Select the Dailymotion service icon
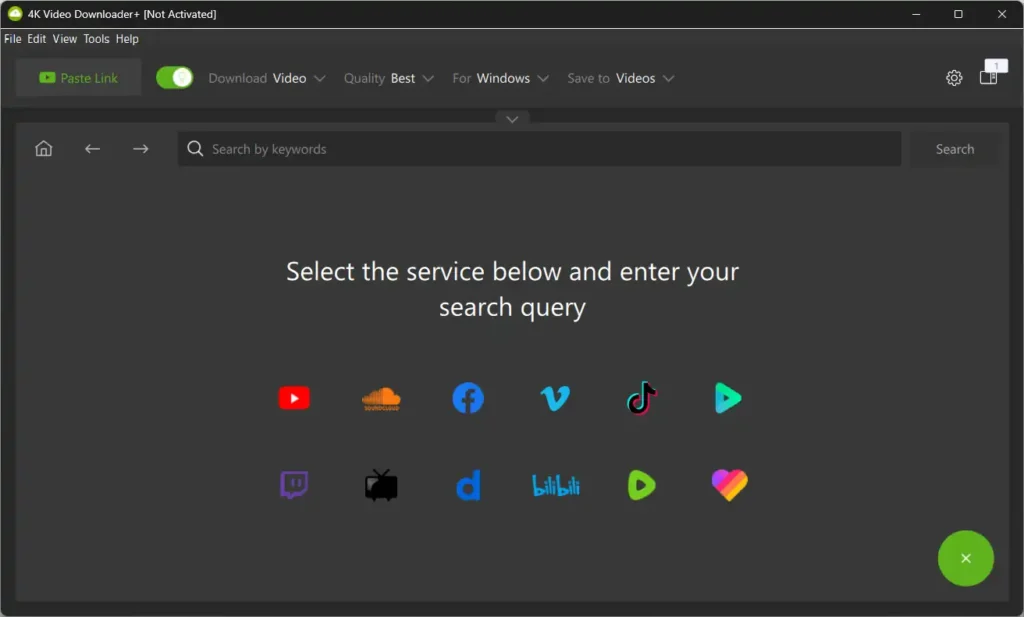This screenshot has height=617, width=1024. [x=468, y=486]
